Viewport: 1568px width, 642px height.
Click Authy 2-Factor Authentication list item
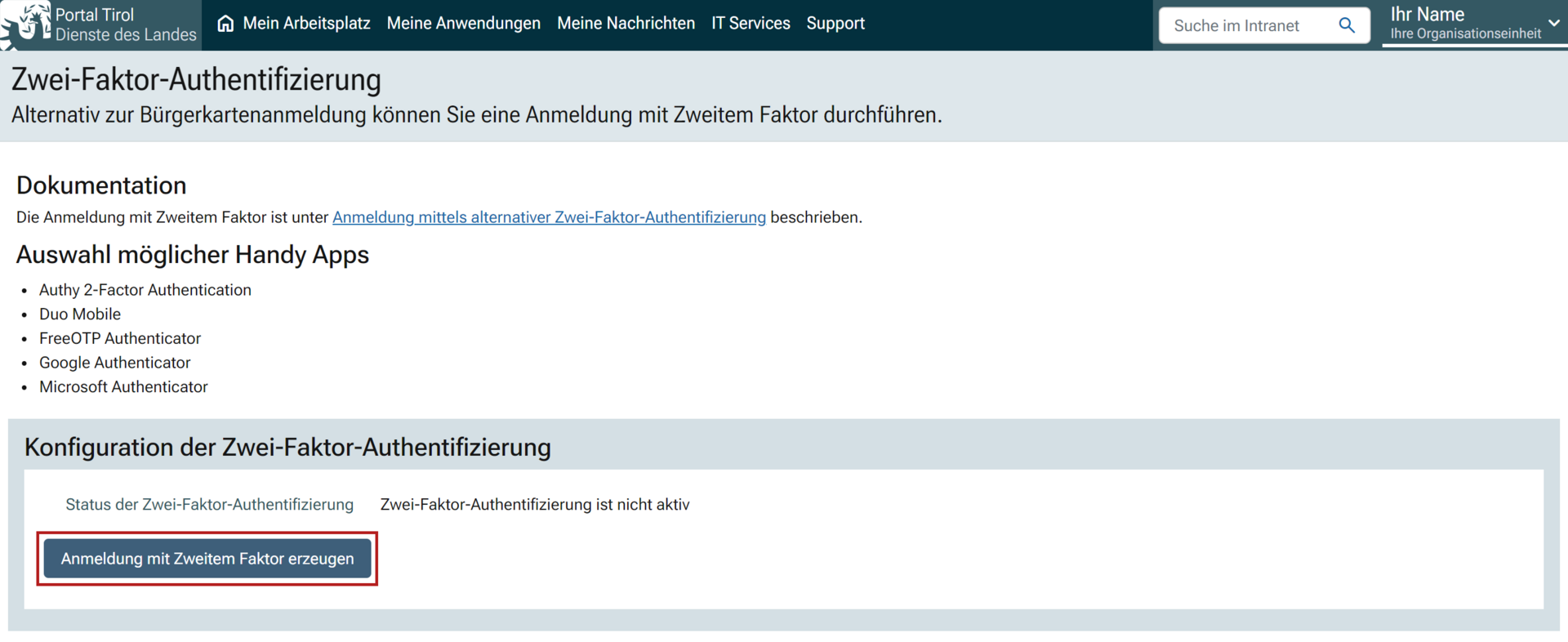click(x=145, y=290)
